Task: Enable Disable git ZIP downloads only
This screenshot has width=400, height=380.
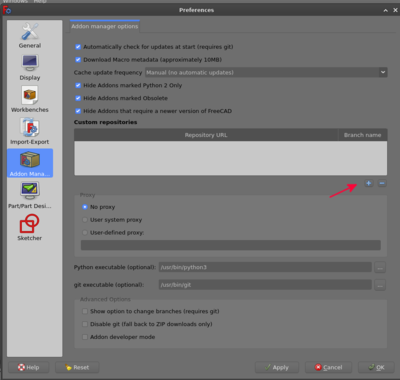Action: click(x=85, y=324)
